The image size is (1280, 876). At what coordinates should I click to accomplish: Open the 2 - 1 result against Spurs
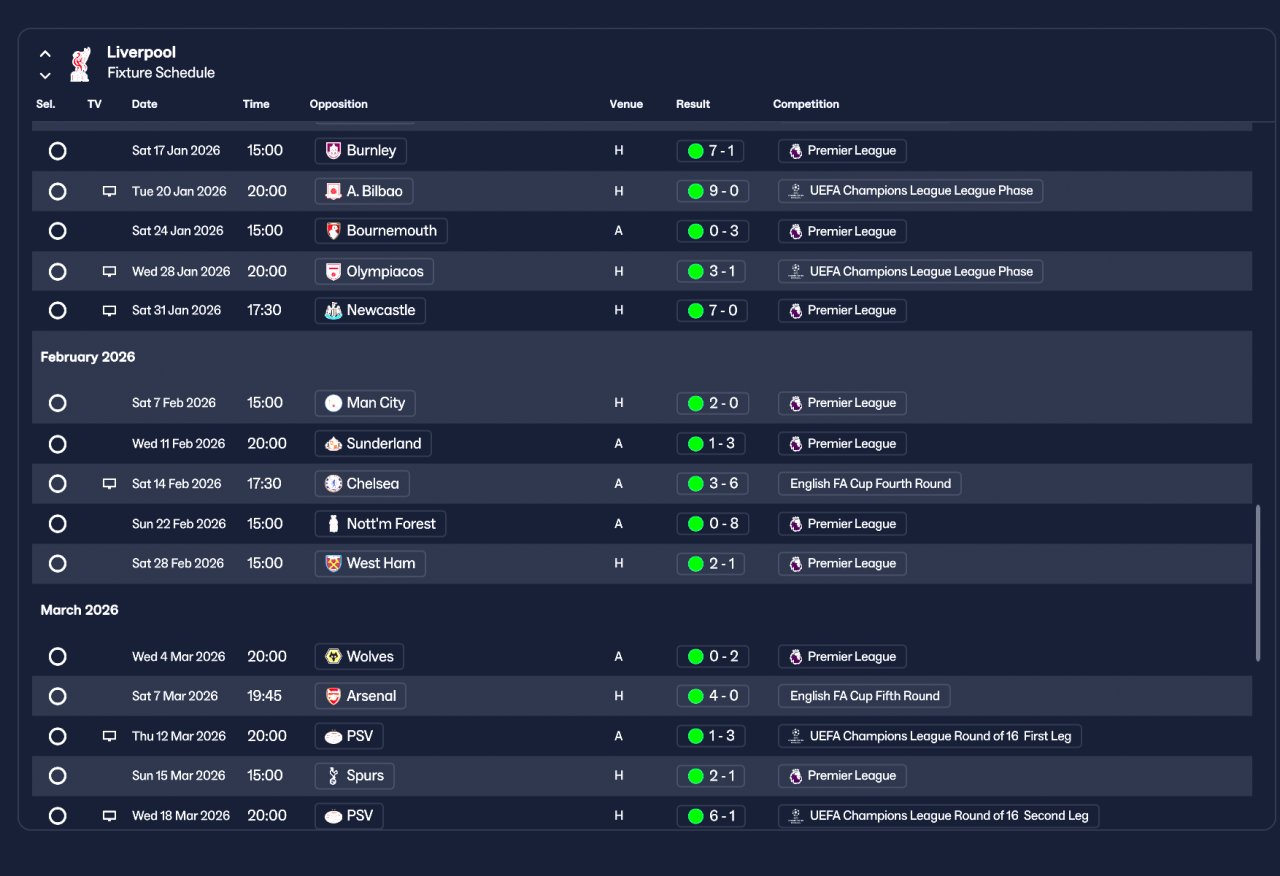pos(711,776)
